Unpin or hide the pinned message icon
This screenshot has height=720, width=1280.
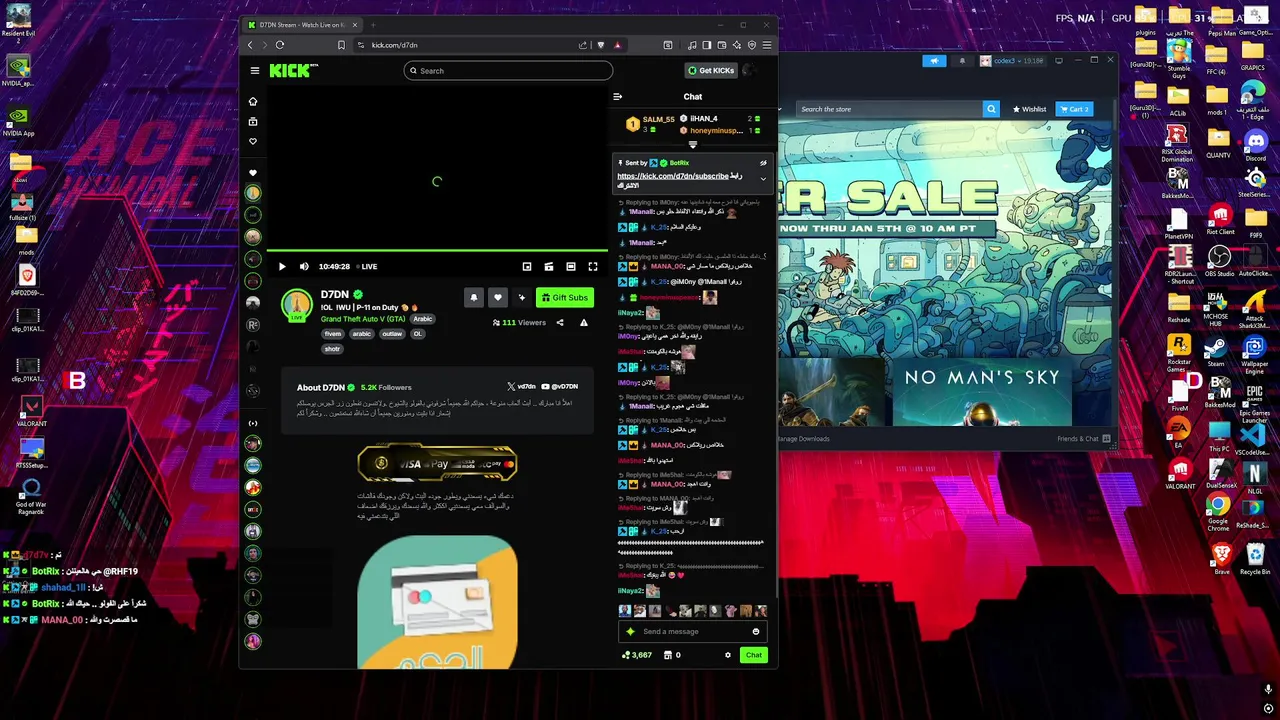click(x=763, y=163)
